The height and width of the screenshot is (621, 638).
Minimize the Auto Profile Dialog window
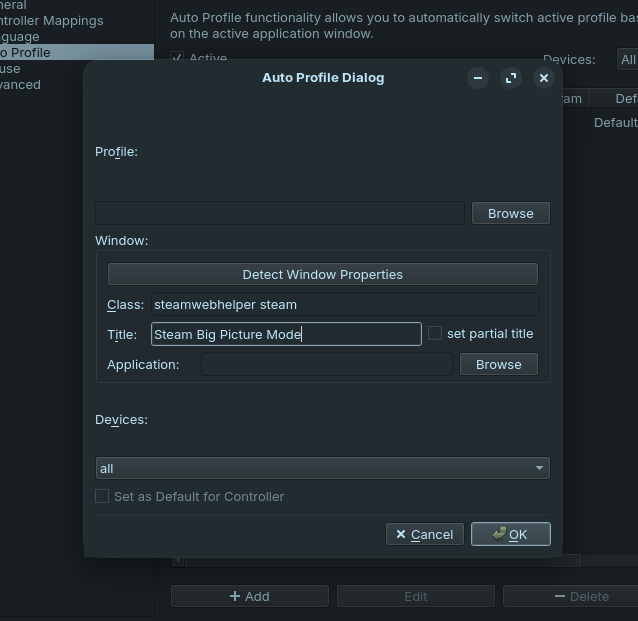[478, 78]
